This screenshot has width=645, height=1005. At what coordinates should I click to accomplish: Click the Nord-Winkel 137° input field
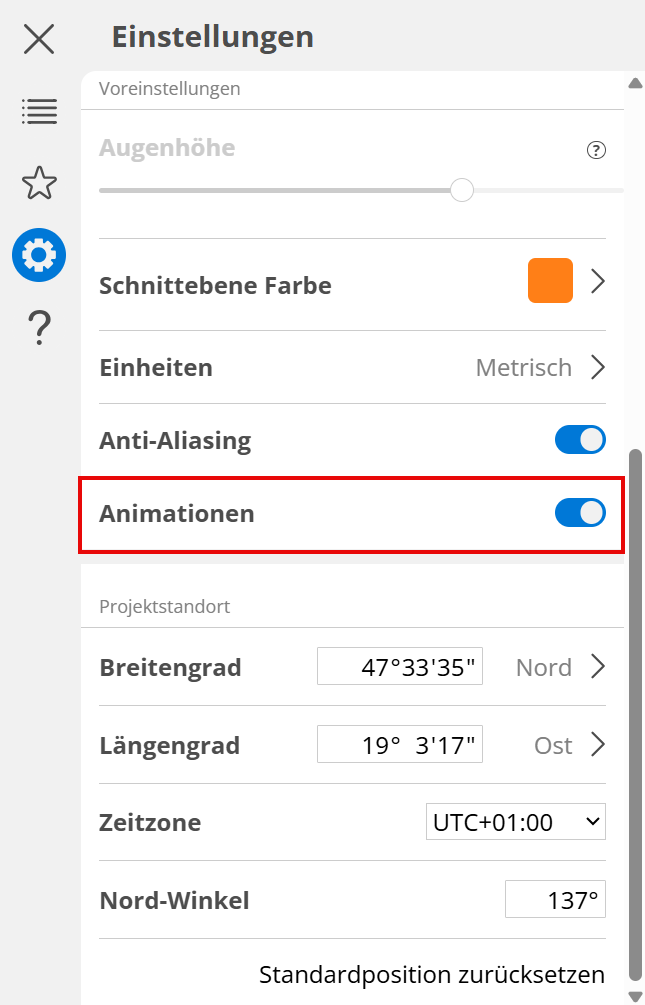[555, 900]
